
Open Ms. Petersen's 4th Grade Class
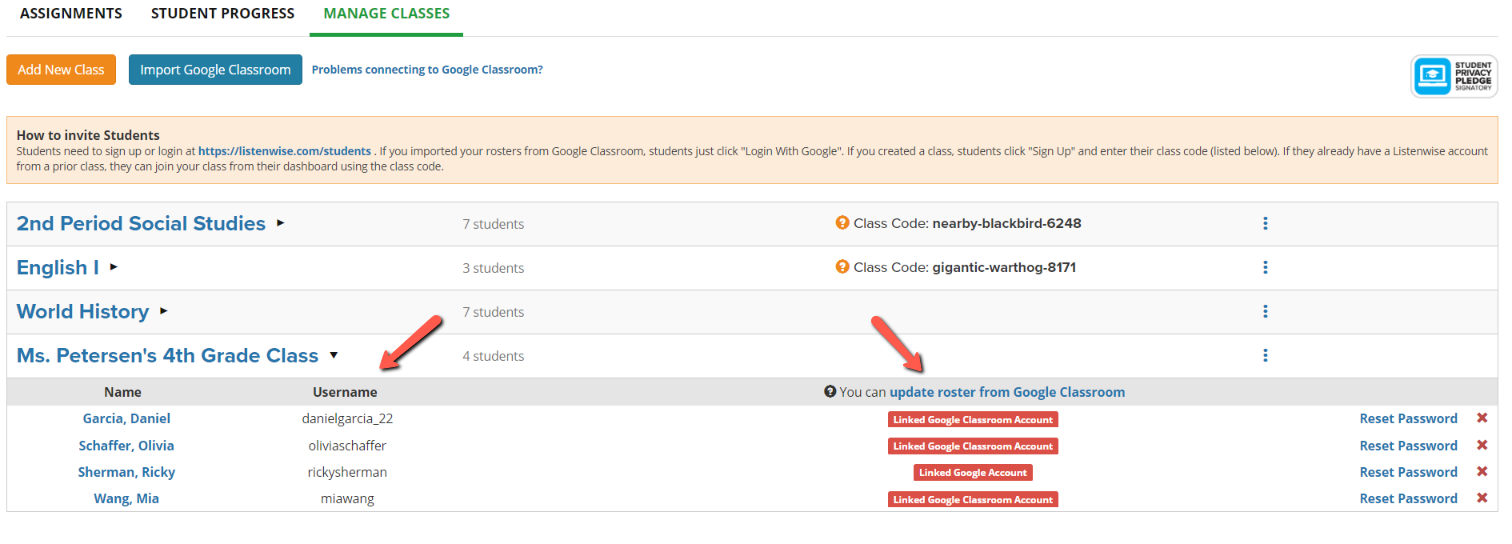click(x=167, y=356)
